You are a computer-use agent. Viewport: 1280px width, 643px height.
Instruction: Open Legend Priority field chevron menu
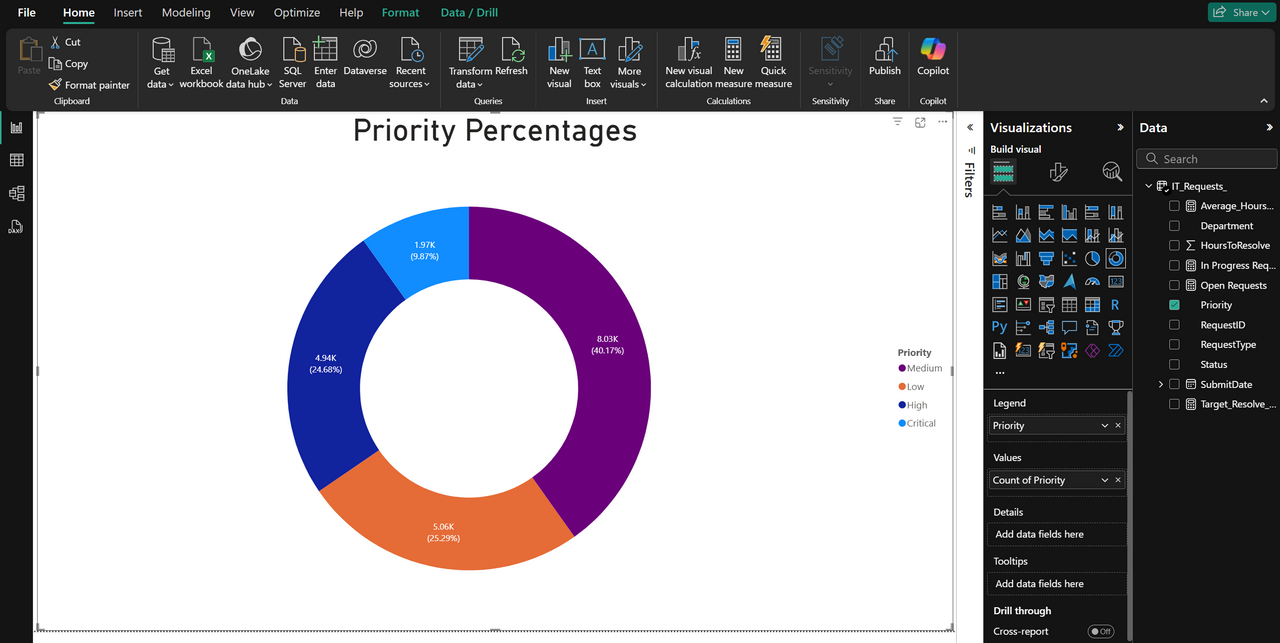coord(1105,426)
